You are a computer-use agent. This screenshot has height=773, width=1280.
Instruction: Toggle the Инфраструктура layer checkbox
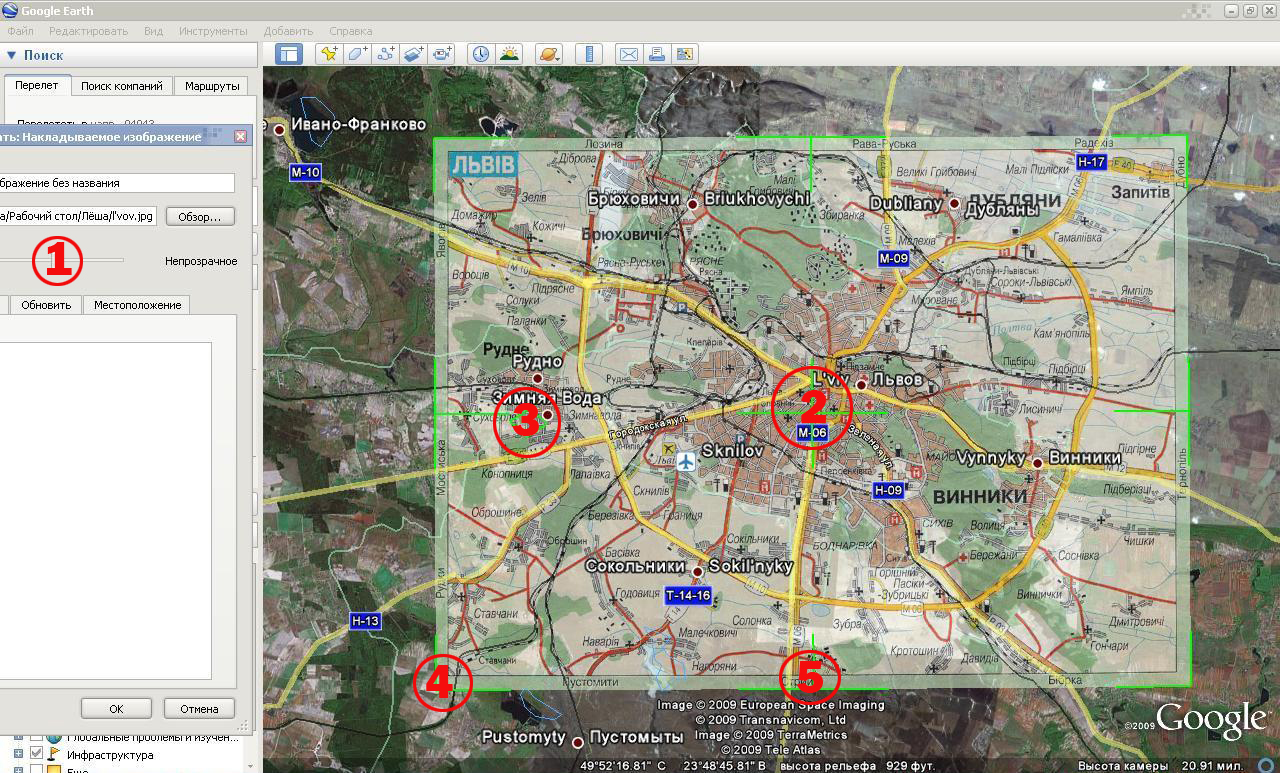click(x=37, y=753)
